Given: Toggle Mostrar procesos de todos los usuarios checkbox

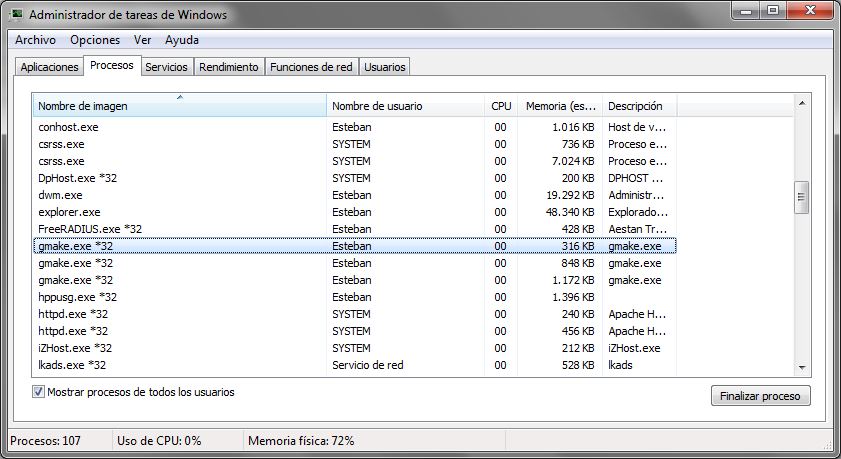Looking at the screenshot, I should click(38, 392).
